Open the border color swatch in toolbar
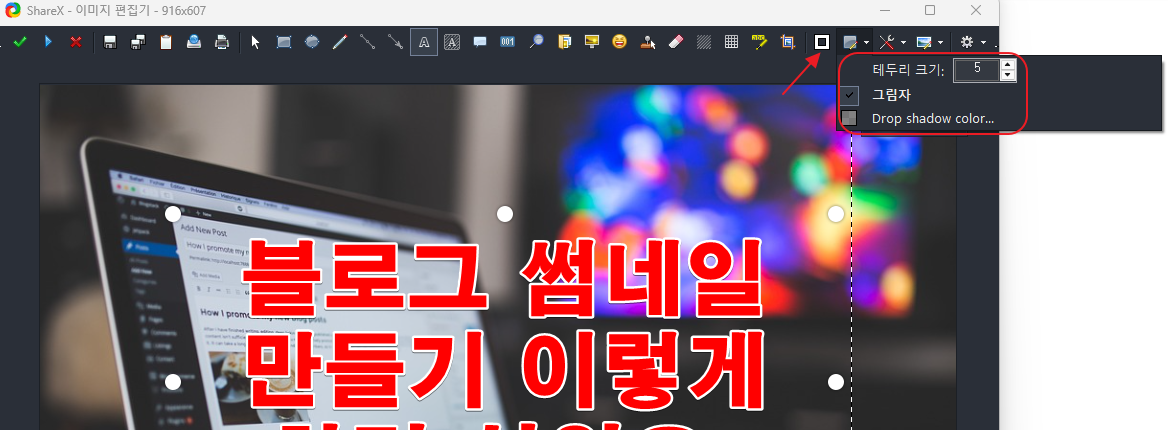Viewport: 1168px width, 430px height. pos(822,42)
